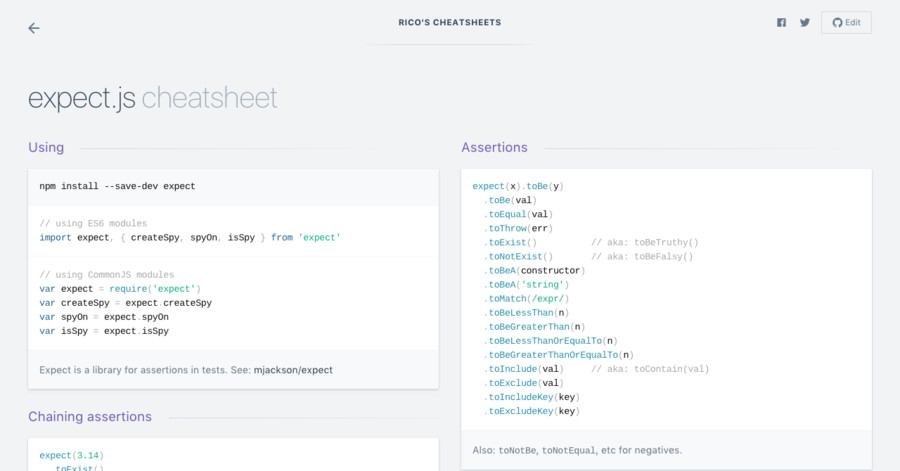Click the expect(3.14) code line
The image size is (900, 471).
tap(72, 456)
